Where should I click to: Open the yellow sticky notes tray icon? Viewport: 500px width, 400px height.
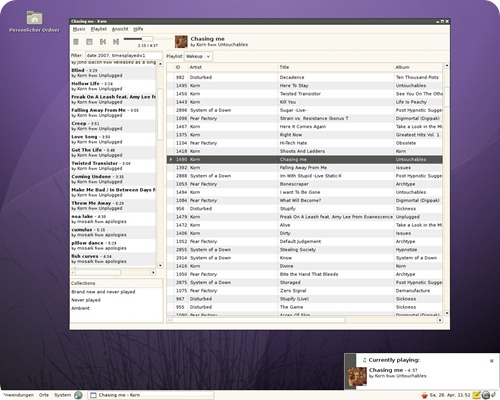tap(477, 395)
